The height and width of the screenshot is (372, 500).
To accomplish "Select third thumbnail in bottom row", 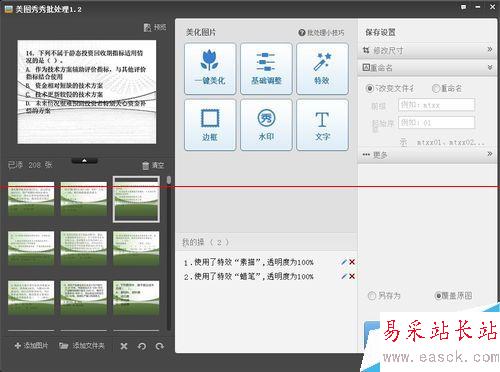I will click(136, 298).
